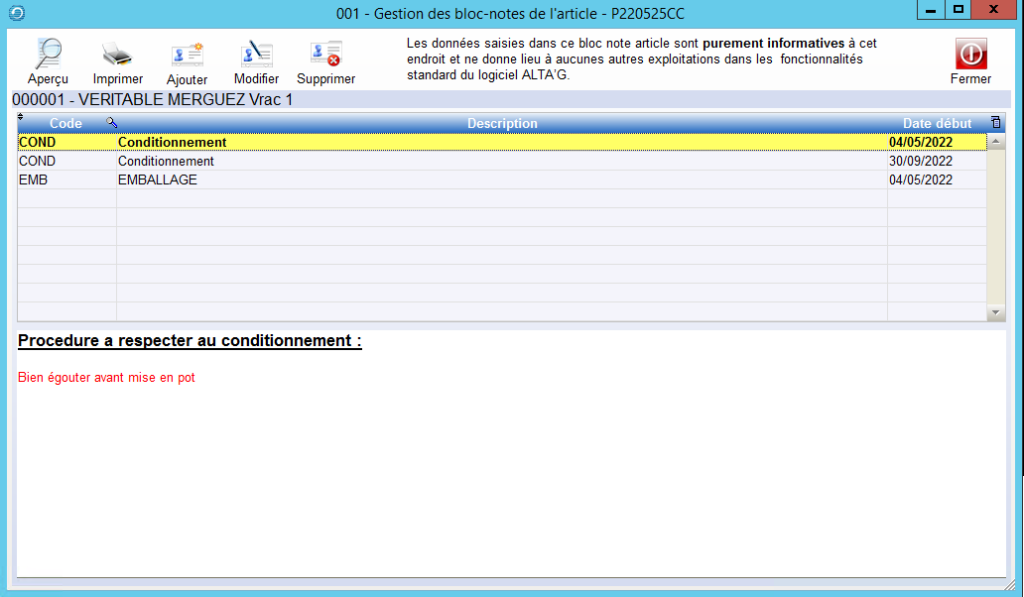Click the 'Procedure a respecter au conditionnement' heading
Image resolution: width=1024 pixels, height=597 pixels.
[x=189, y=341]
